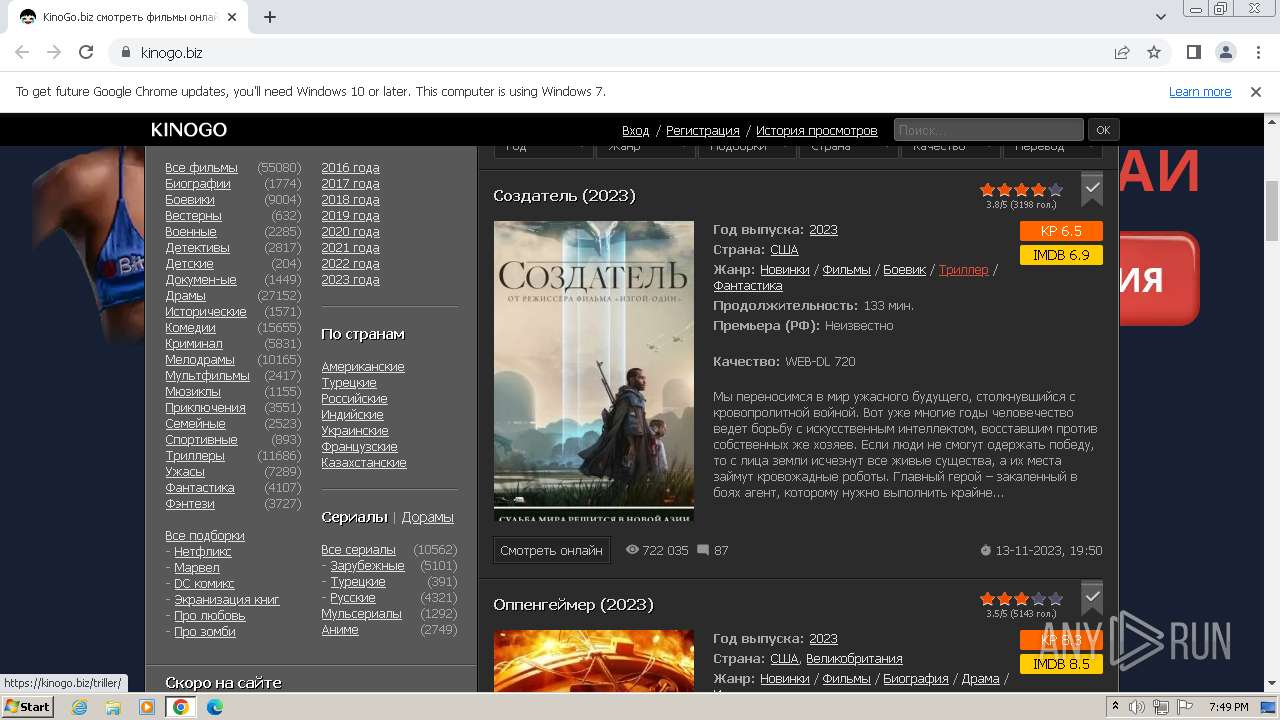Bookmark this page with the star icon

point(1154,52)
